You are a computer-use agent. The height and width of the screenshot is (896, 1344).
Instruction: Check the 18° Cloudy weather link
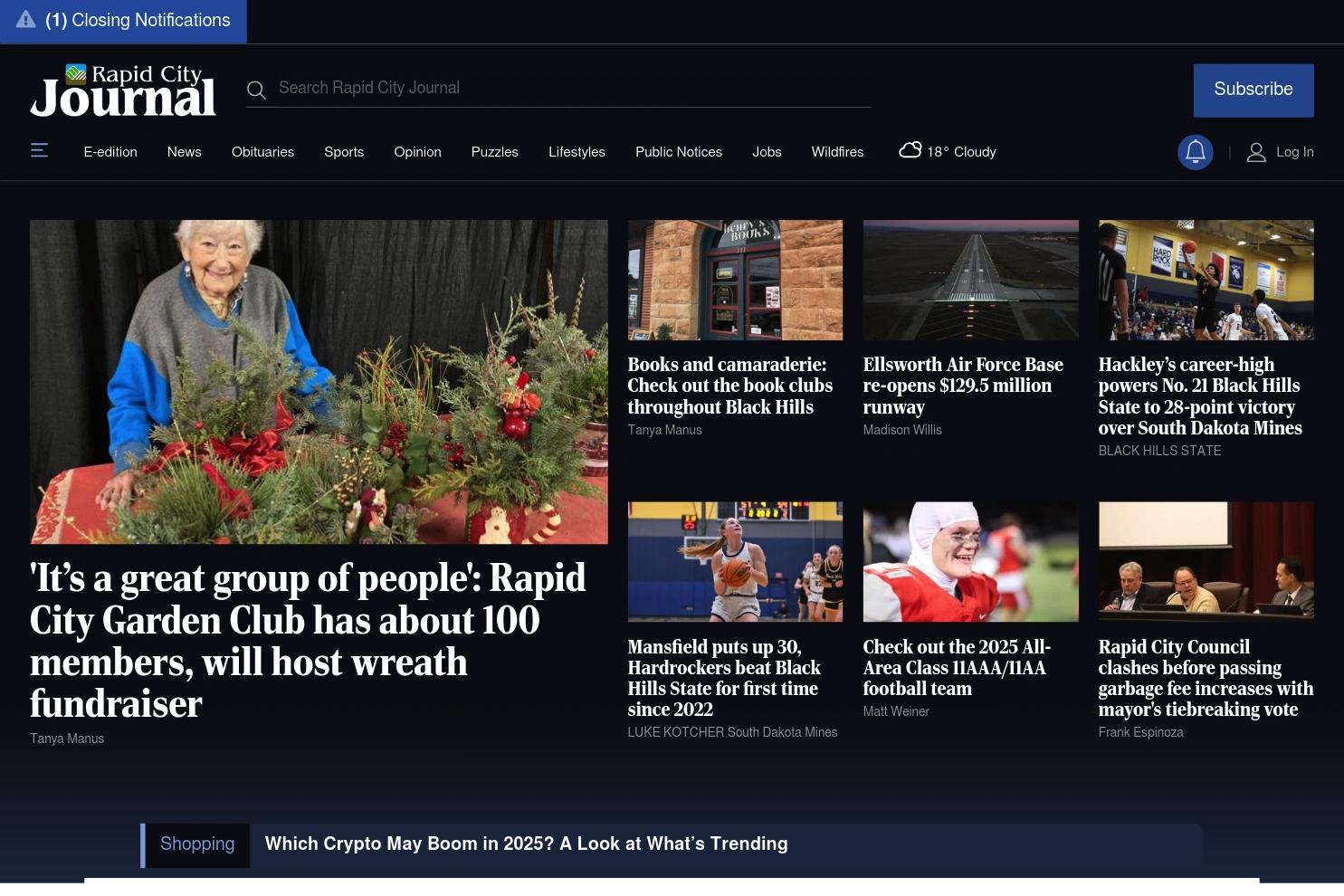[947, 151]
